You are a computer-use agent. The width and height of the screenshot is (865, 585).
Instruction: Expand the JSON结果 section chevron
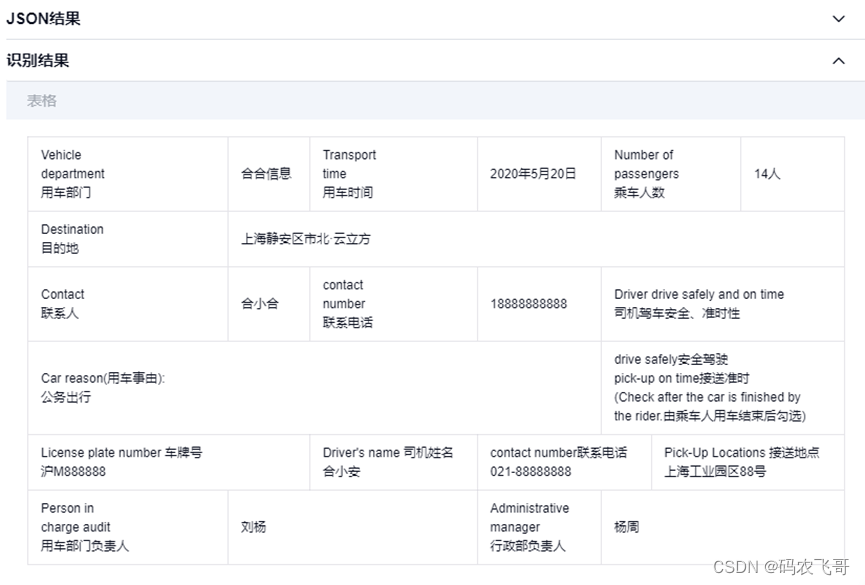click(x=839, y=19)
